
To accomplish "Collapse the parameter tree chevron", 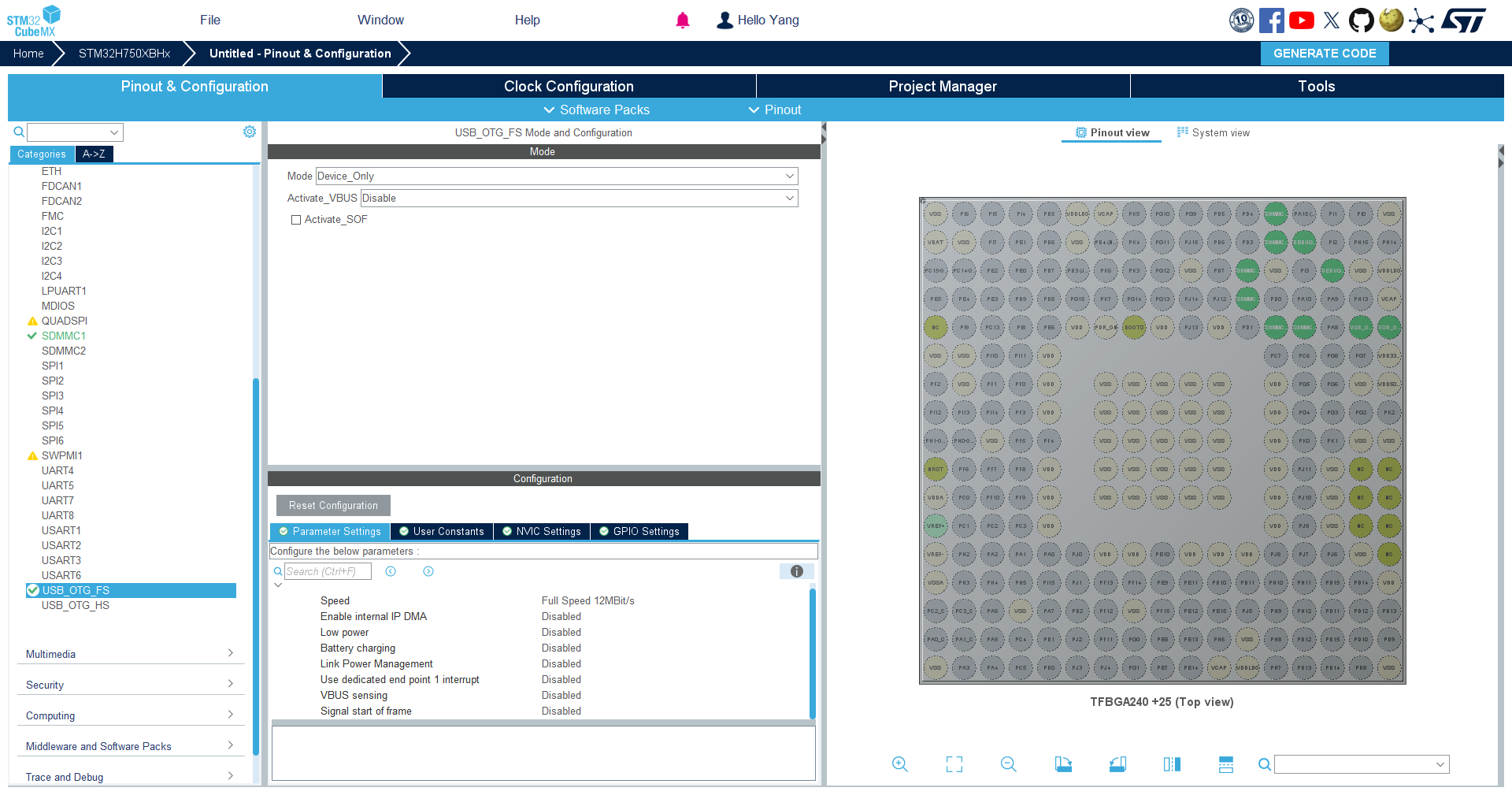I will (278, 585).
